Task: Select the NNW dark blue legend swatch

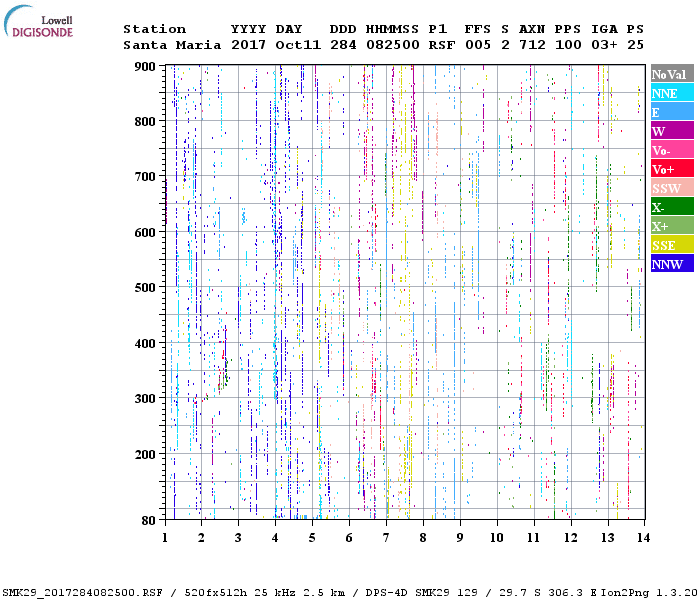Action: (672, 264)
